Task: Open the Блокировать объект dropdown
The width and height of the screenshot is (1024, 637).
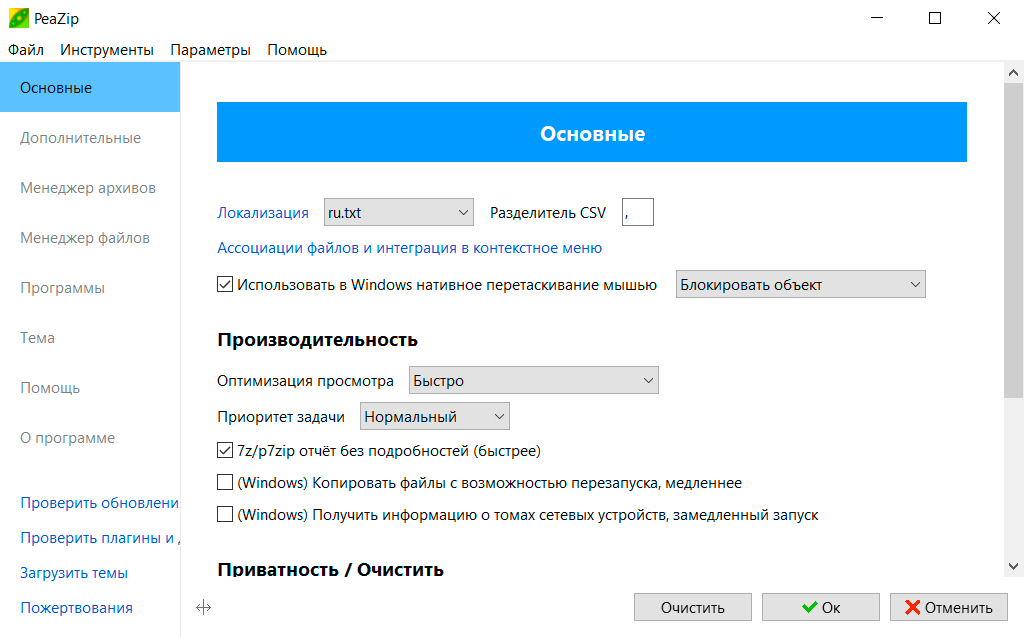Action: pos(801,284)
